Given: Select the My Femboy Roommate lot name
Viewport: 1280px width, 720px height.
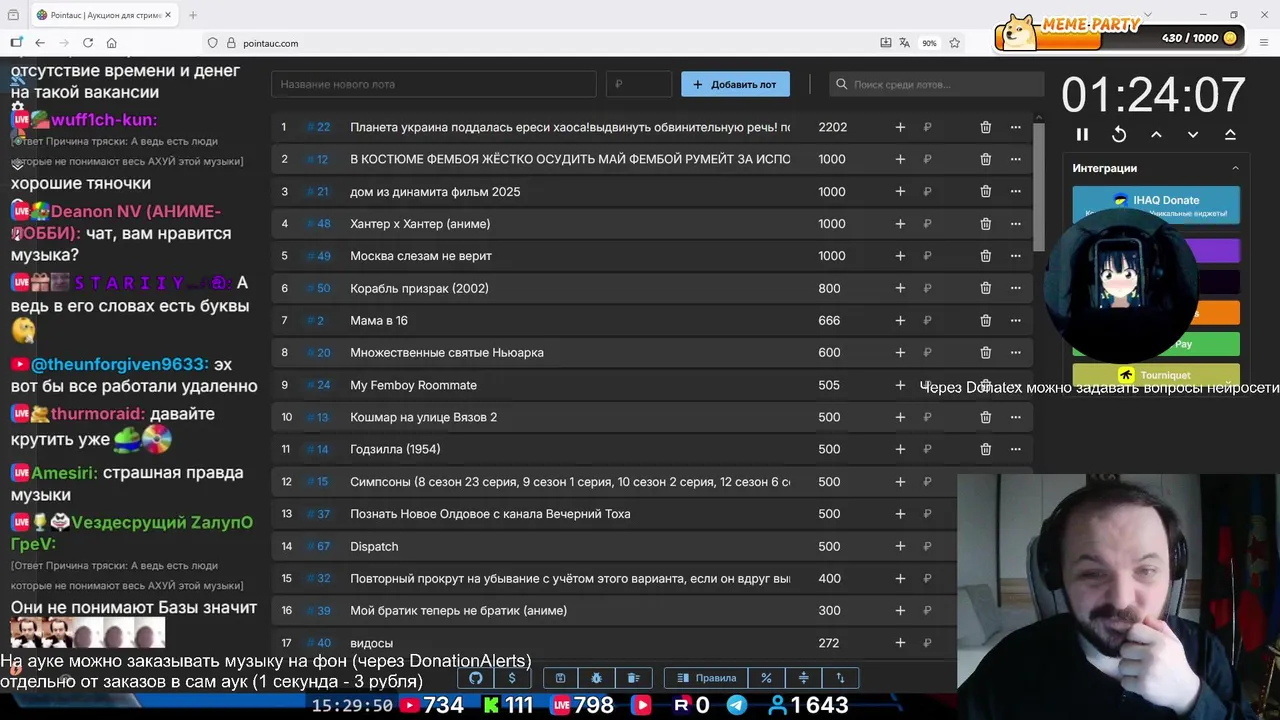Looking at the screenshot, I should pyautogui.click(x=413, y=385).
